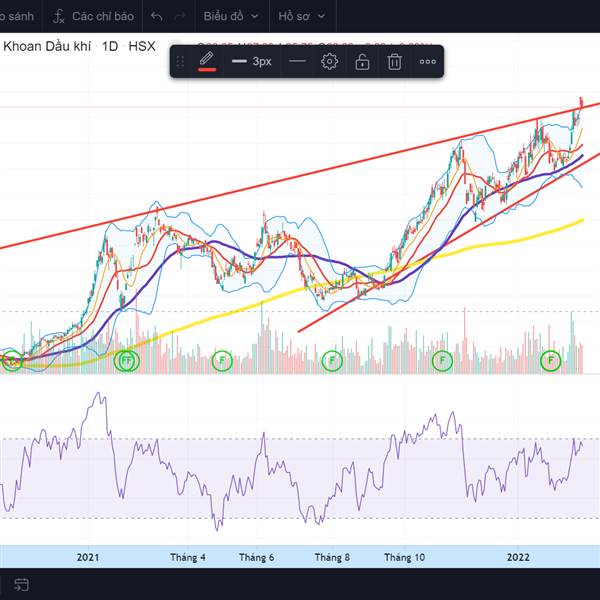Click the Tháng 10 time axis label
This screenshot has width=600, height=600.
[404, 557]
